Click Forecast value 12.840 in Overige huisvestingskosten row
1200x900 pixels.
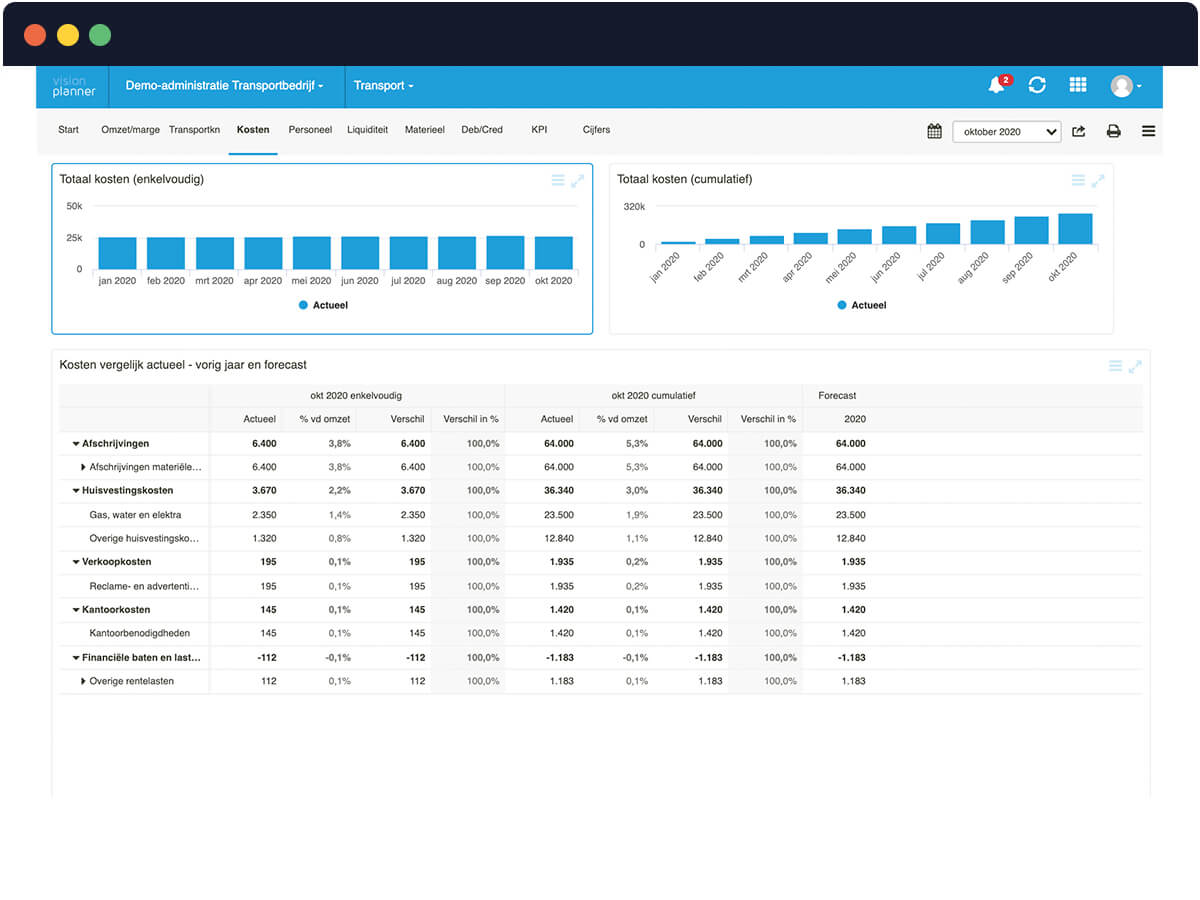tap(851, 539)
